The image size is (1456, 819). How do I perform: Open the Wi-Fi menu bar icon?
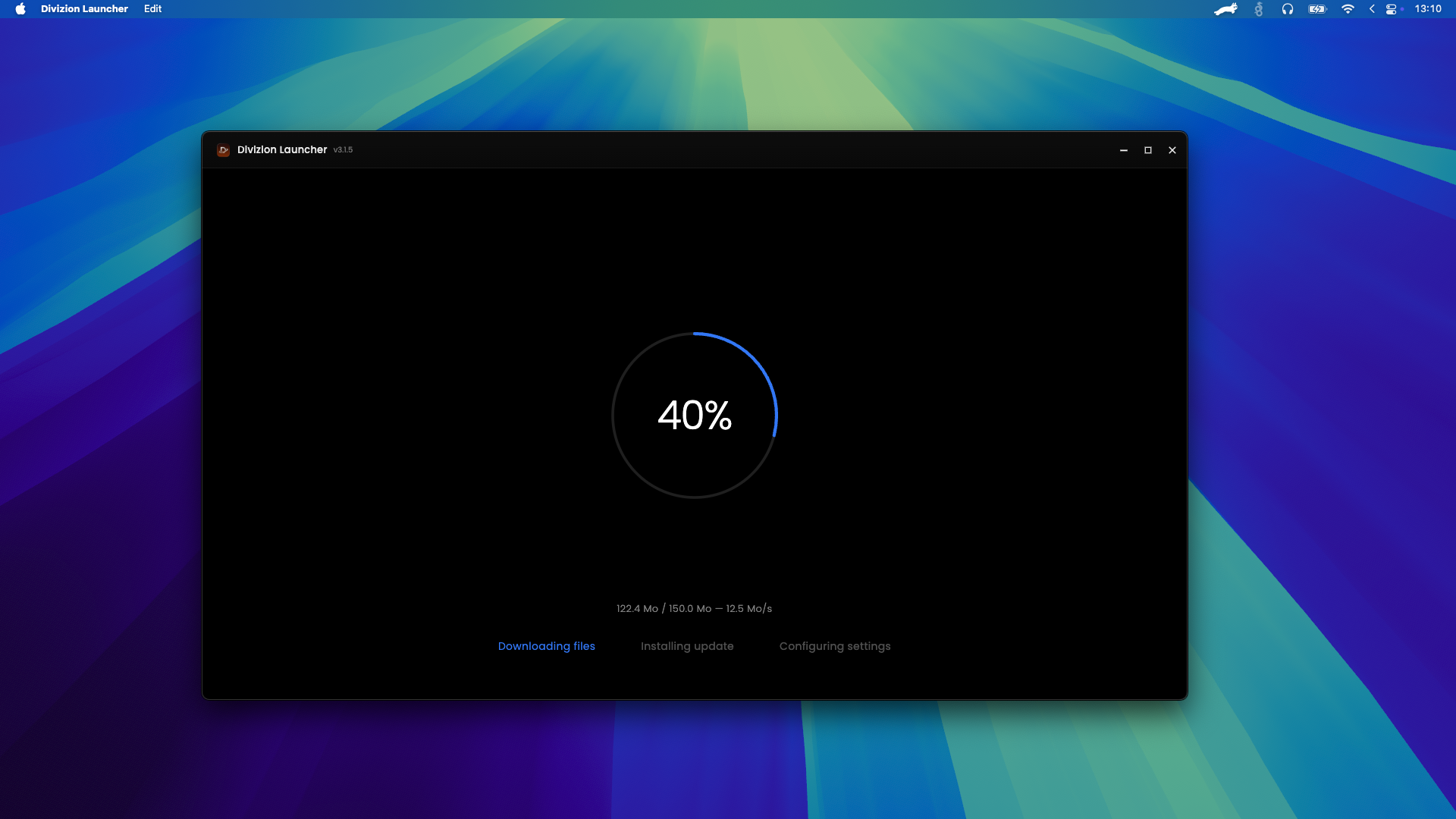click(x=1348, y=9)
